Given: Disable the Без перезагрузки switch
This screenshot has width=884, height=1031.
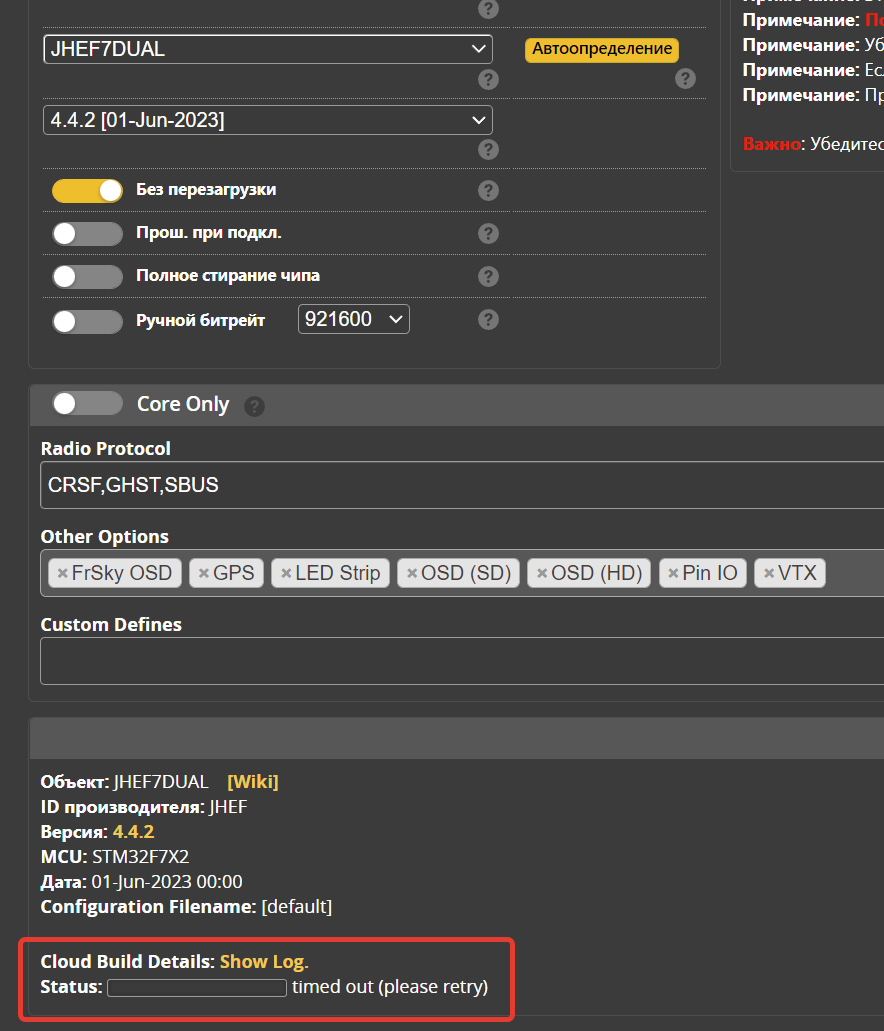Looking at the screenshot, I should 87,190.
